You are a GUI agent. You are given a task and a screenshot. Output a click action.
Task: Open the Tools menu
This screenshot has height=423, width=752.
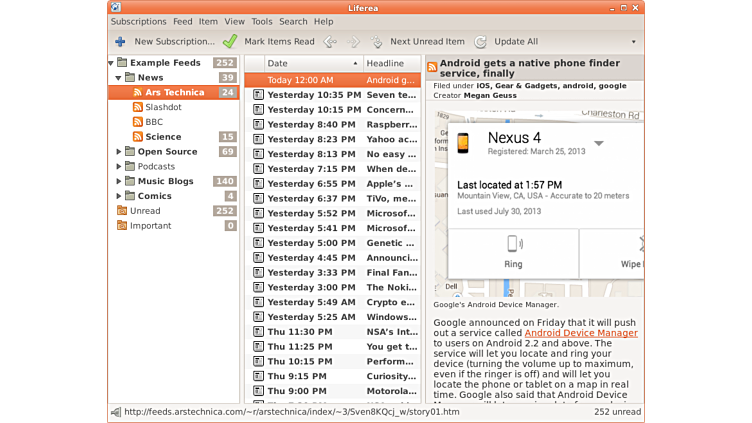pos(262,21)
